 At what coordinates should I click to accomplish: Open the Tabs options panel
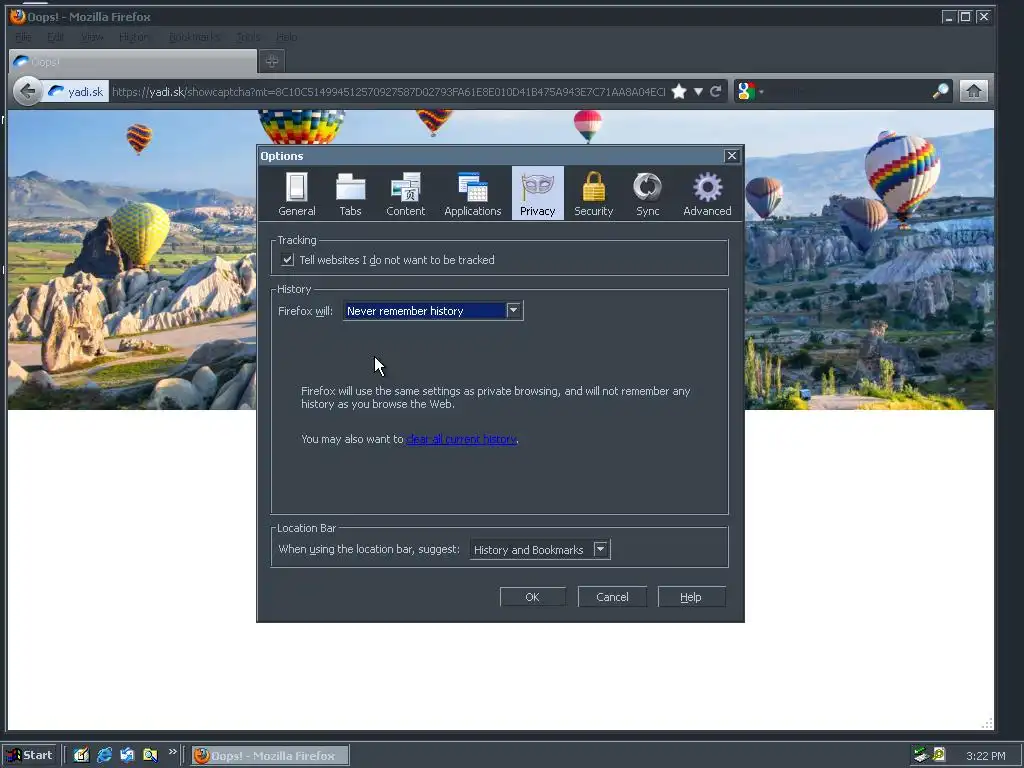(350, 194)
